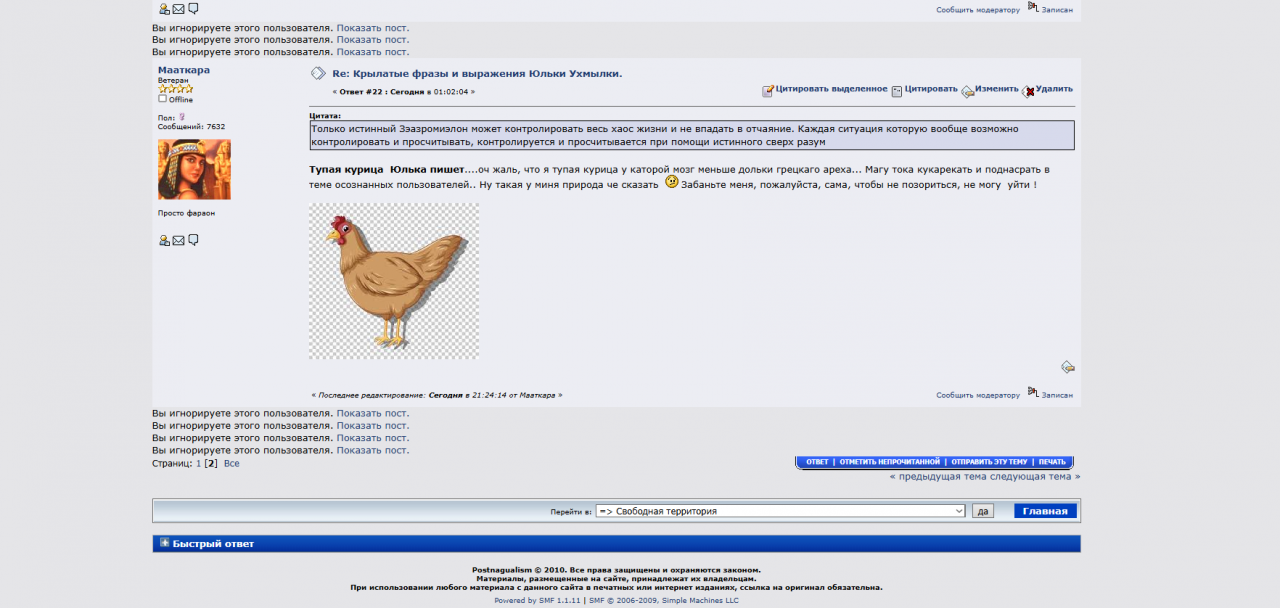The width and height of the screenshot is (1280, 608).
Task: Click the Изменить edit icon
Action: 968,91
